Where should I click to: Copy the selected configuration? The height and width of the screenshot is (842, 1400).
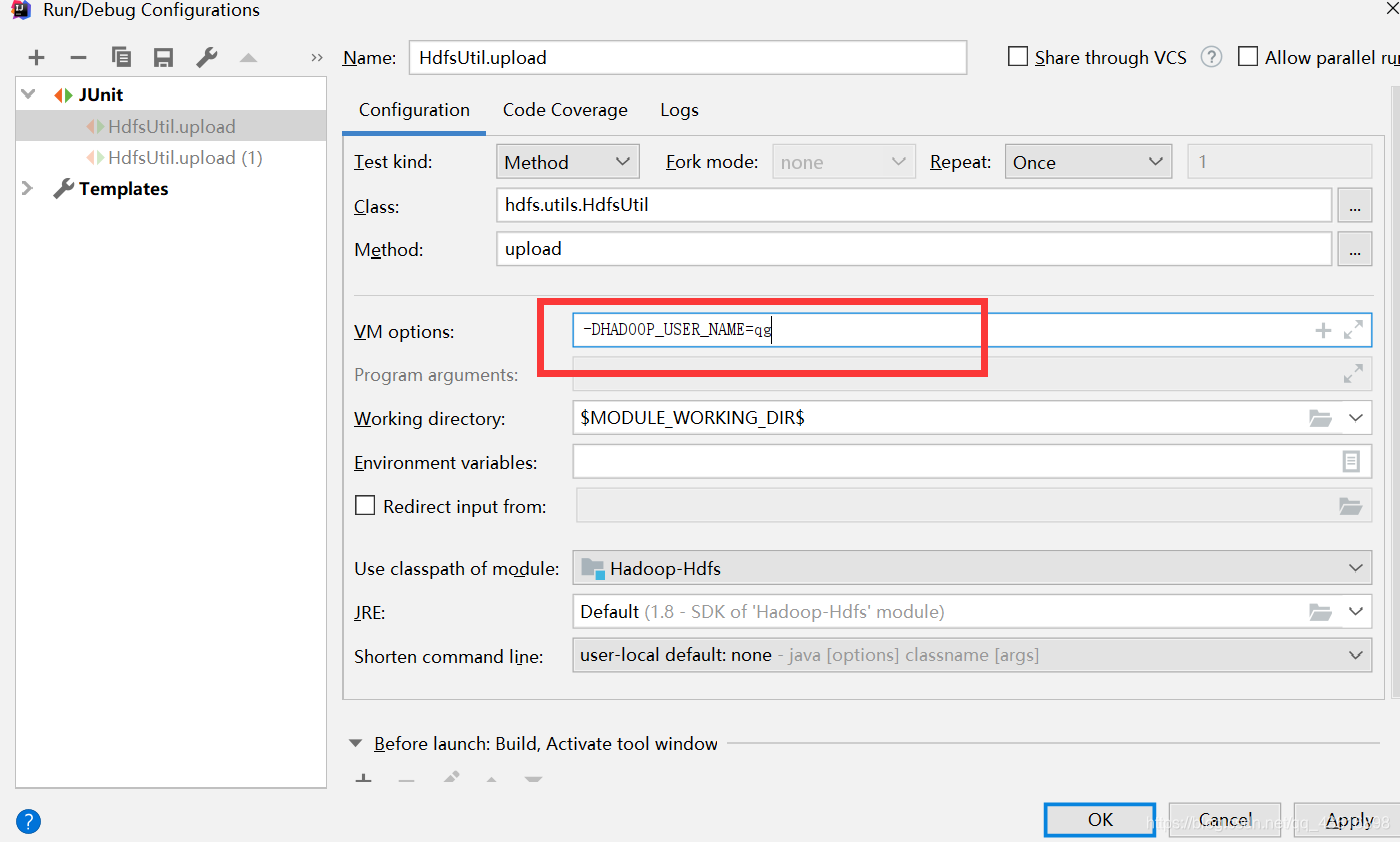[x=121, y=58]
